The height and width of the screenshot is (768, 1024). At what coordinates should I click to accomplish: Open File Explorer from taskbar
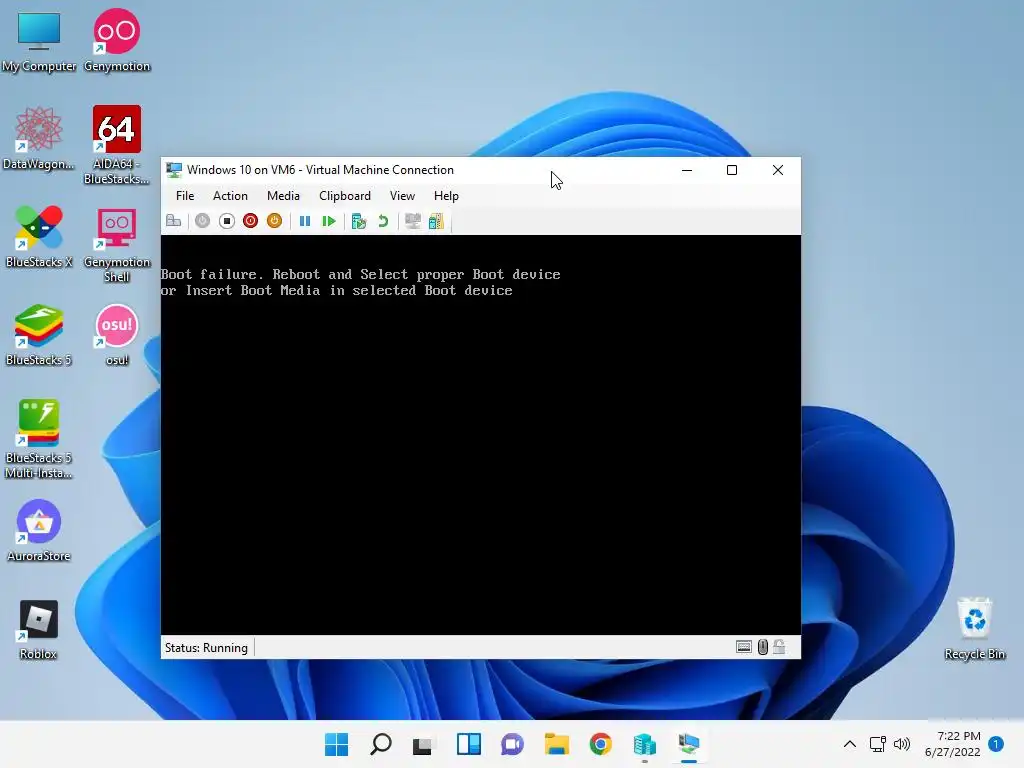click(556, 744)
